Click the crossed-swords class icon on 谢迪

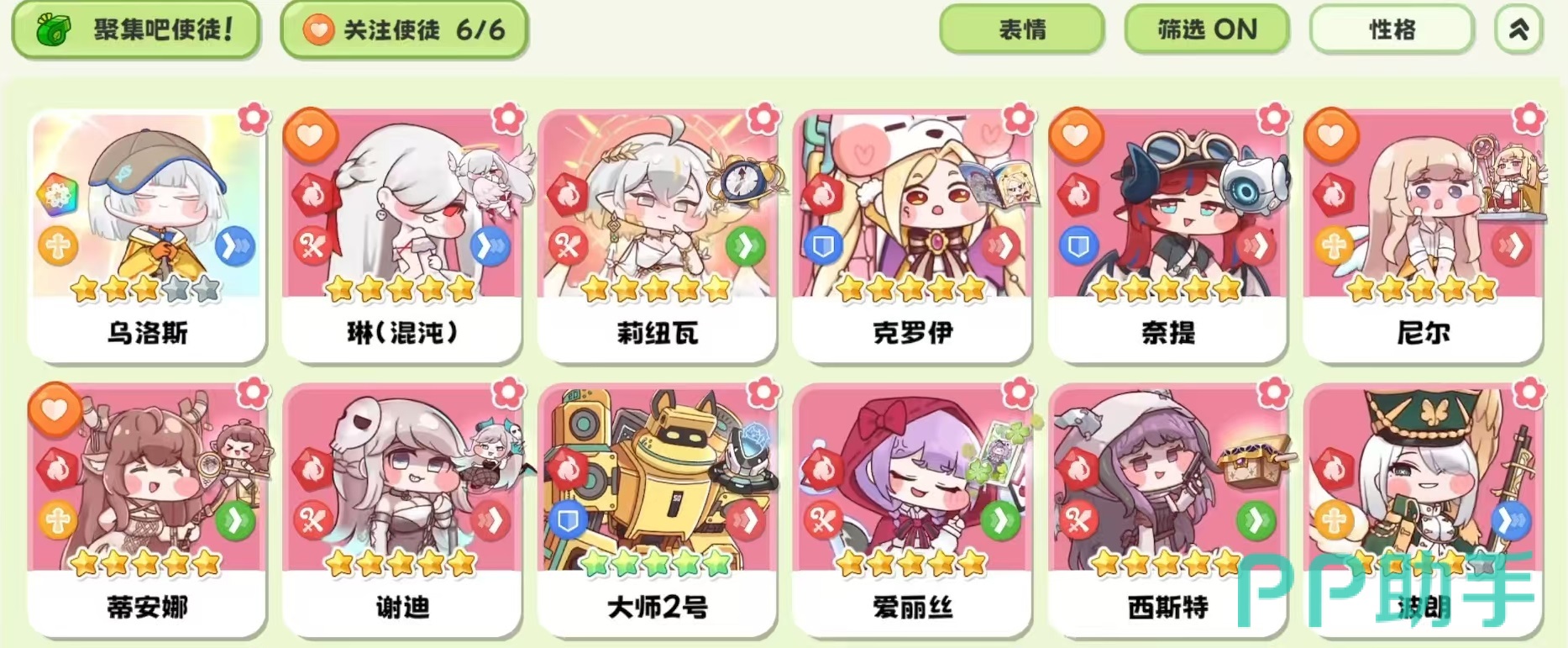pos(312,521)
